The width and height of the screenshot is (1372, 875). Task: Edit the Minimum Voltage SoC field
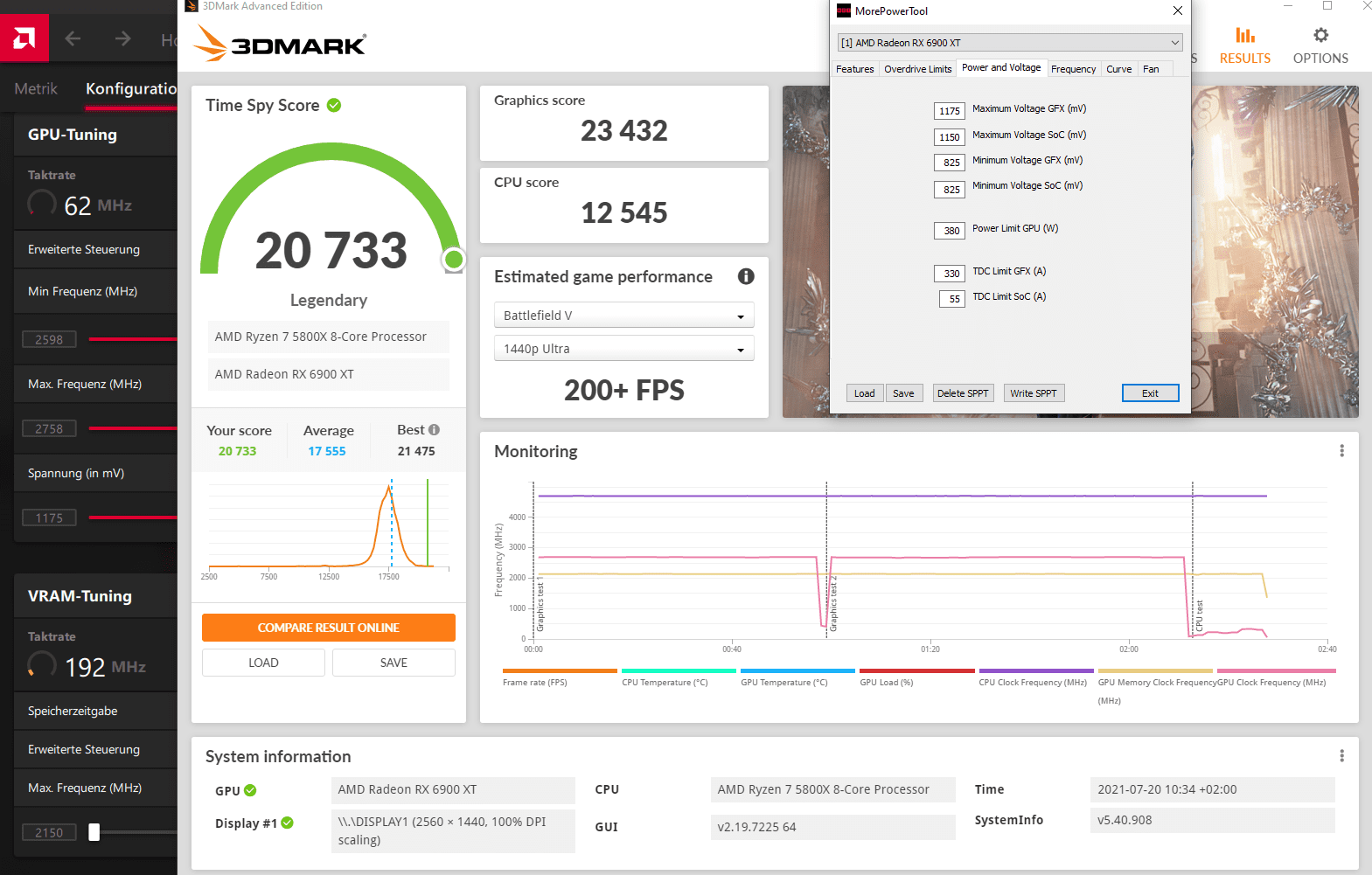coord(950,189)
